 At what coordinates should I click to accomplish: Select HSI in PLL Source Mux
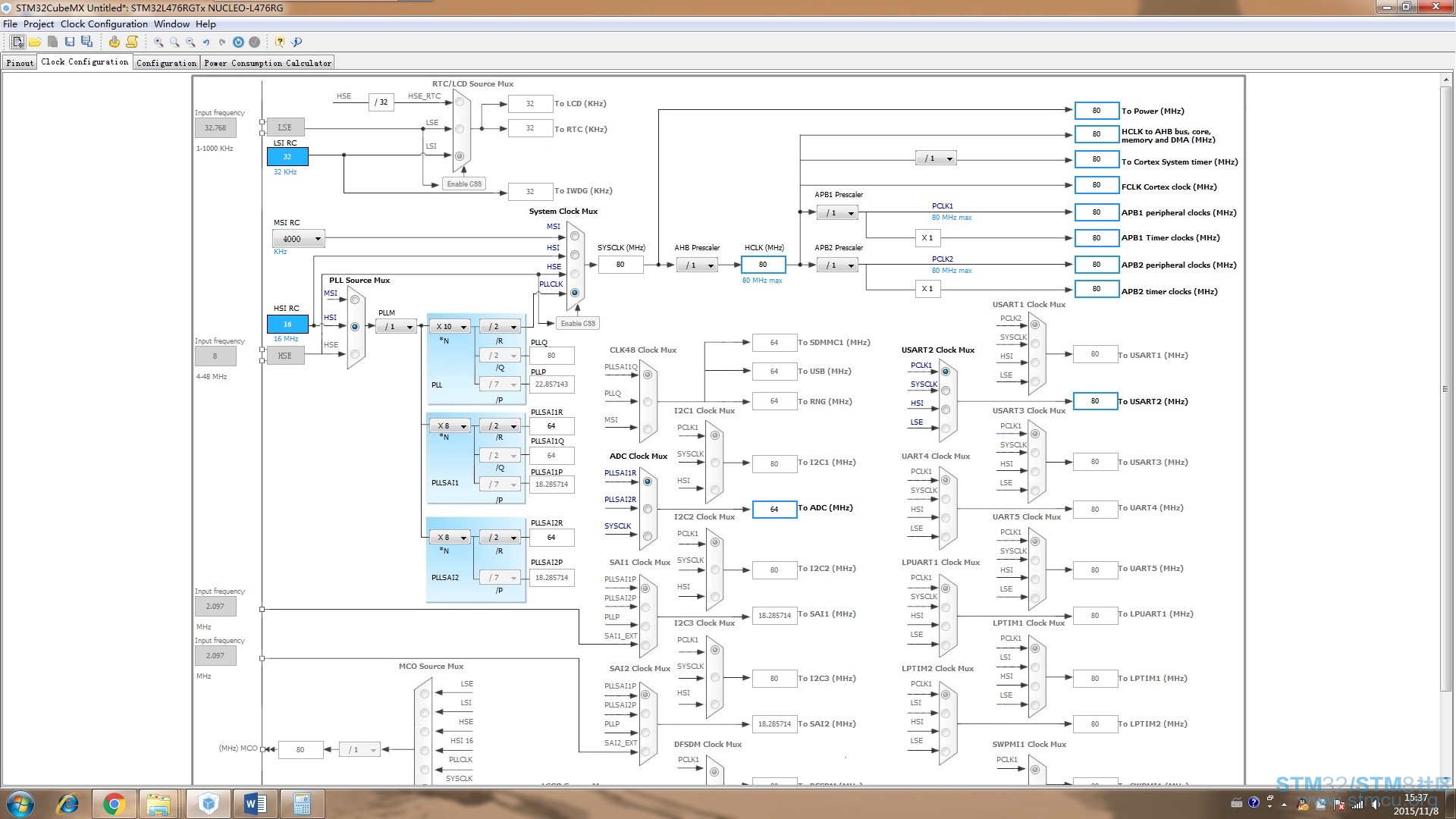355,327
